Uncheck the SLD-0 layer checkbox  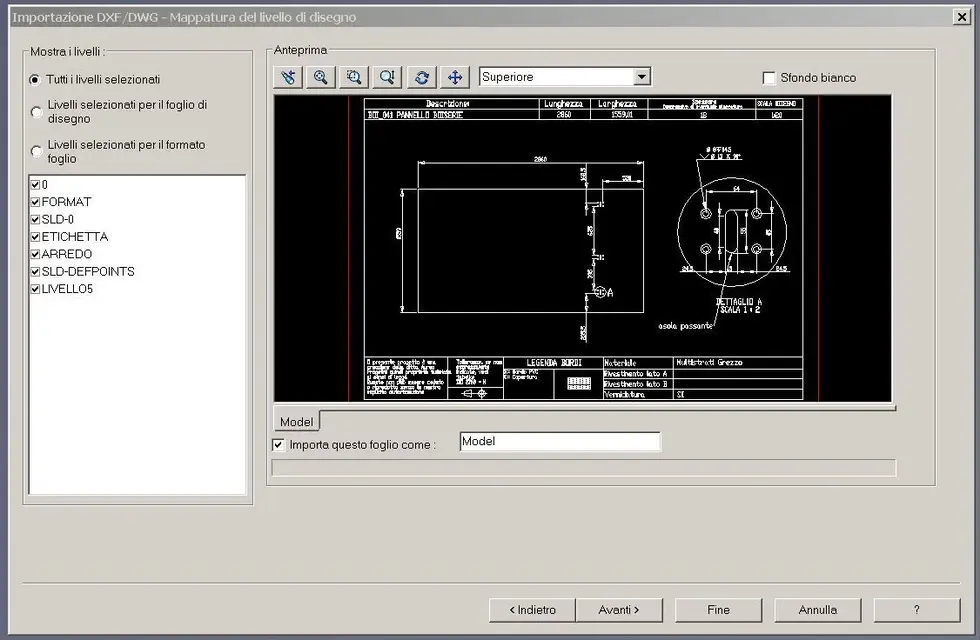click(35, 220)
